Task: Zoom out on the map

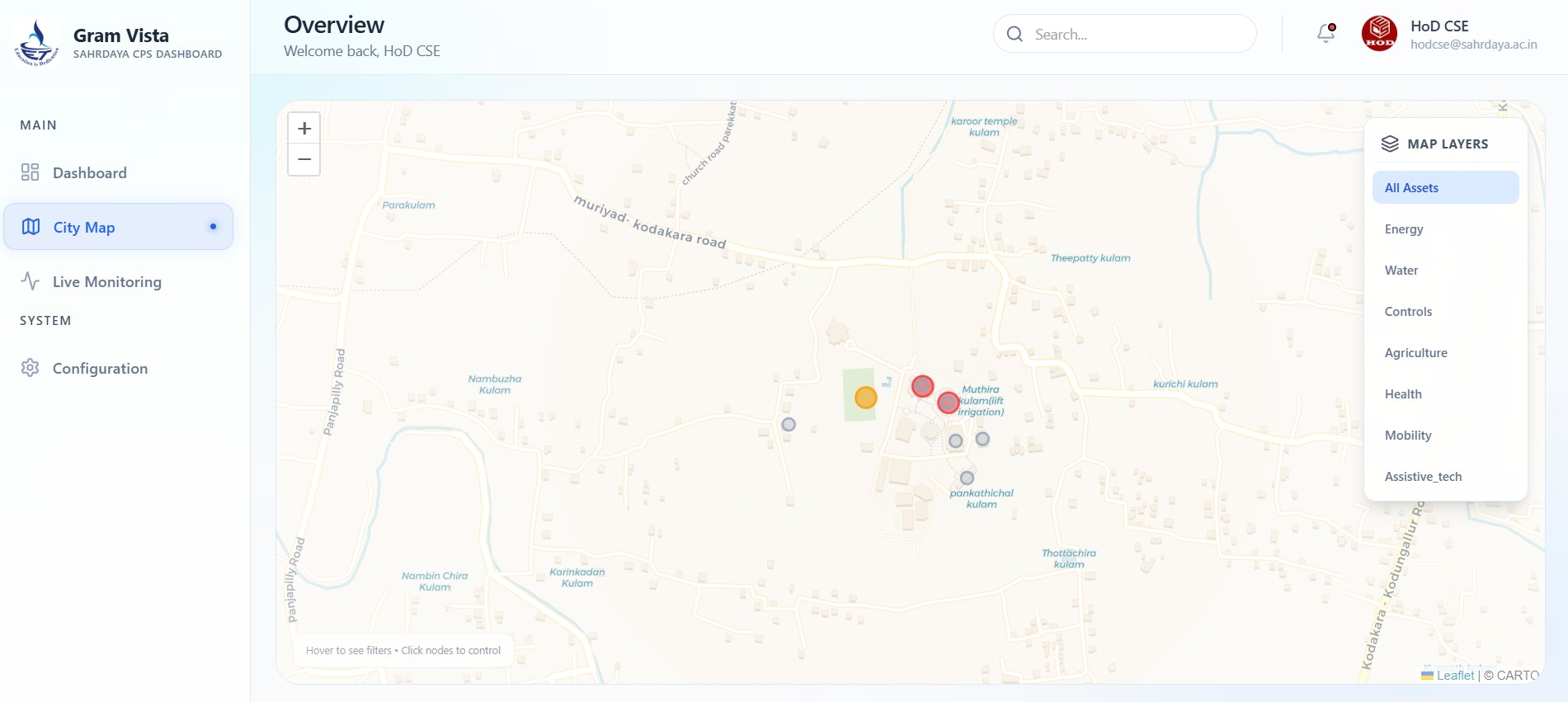Action: [304, 160]
